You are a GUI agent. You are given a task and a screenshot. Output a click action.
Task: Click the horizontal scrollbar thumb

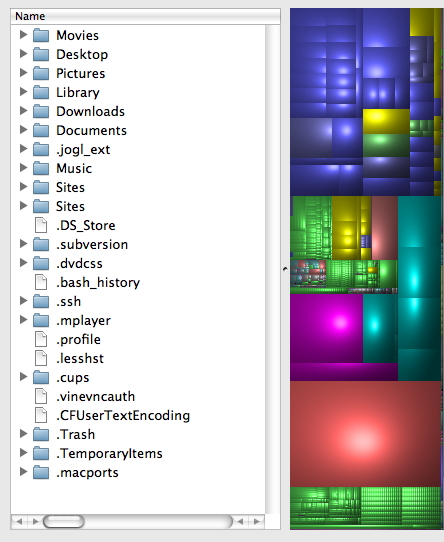64,521
